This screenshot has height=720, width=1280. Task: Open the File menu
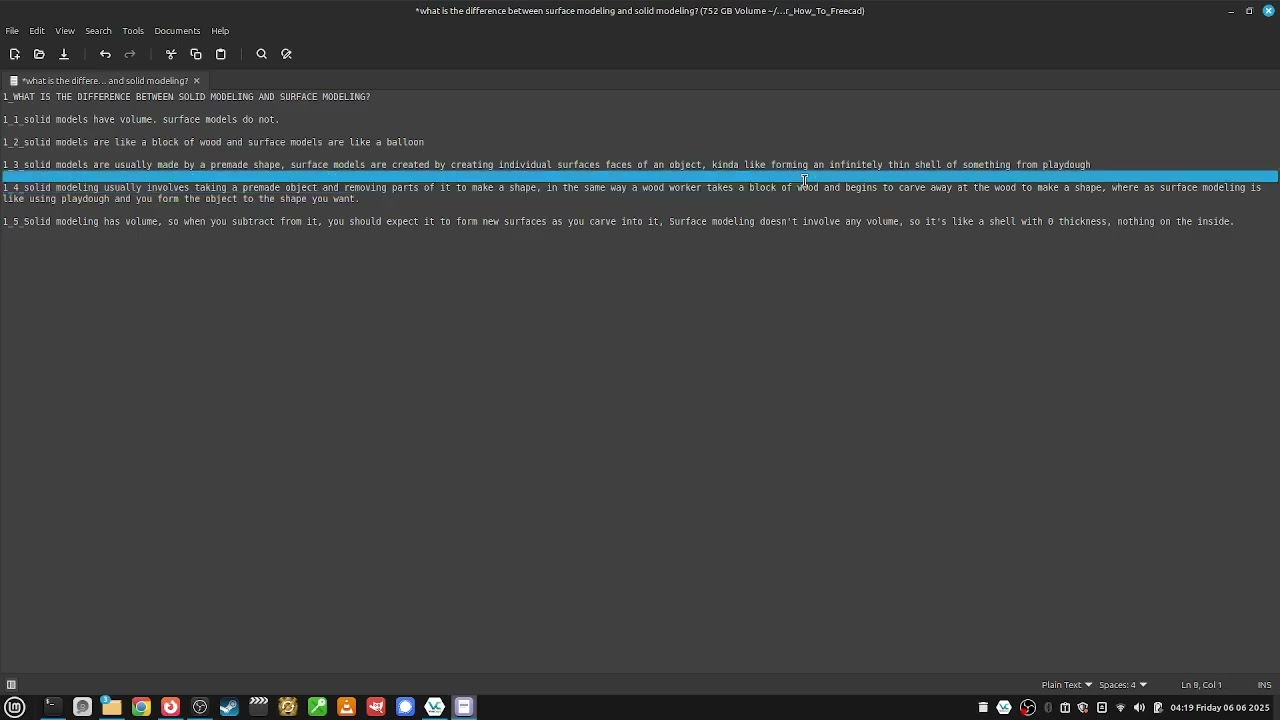pyautogui.click(x=12, y=31)
